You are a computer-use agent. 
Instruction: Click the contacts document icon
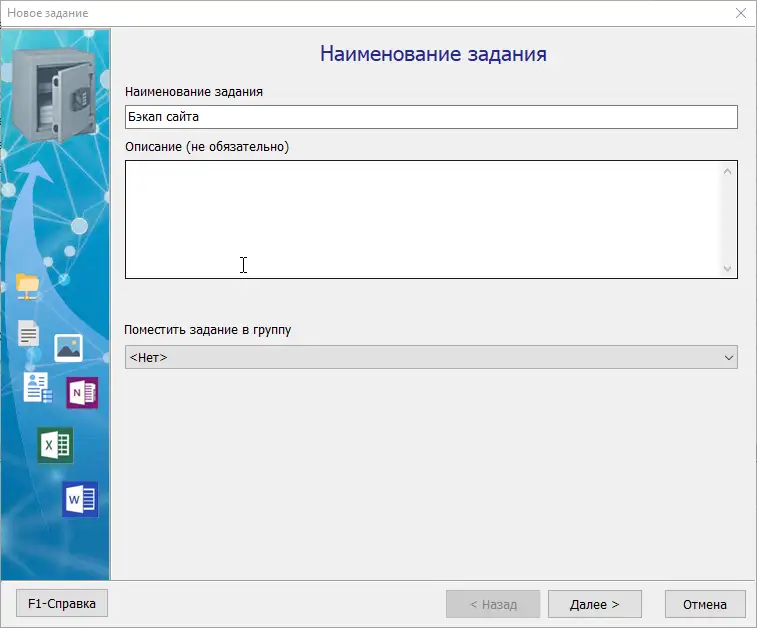[38, 387]
